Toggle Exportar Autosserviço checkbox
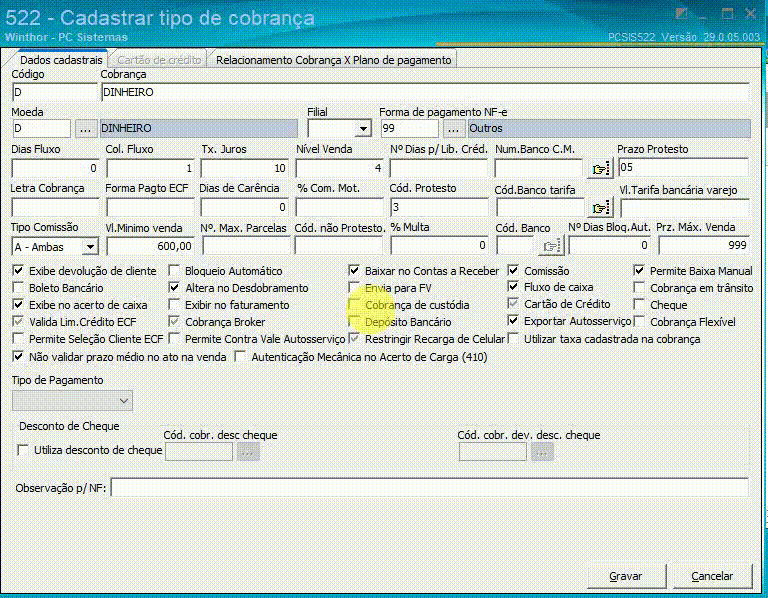Screen dimensions: 768x598 click(513, 321)
